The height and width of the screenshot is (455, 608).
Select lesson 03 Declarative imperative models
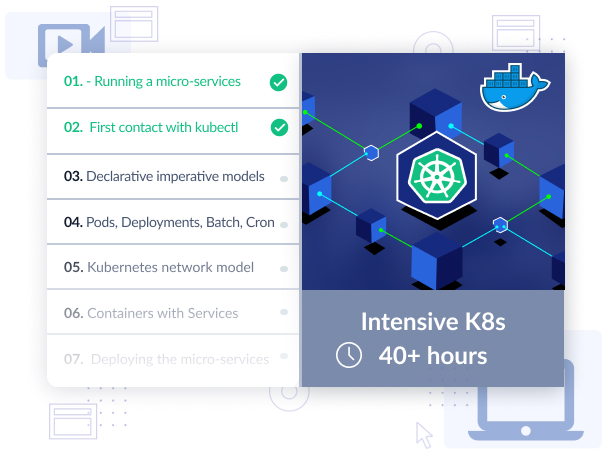click(x=173, y=176)
